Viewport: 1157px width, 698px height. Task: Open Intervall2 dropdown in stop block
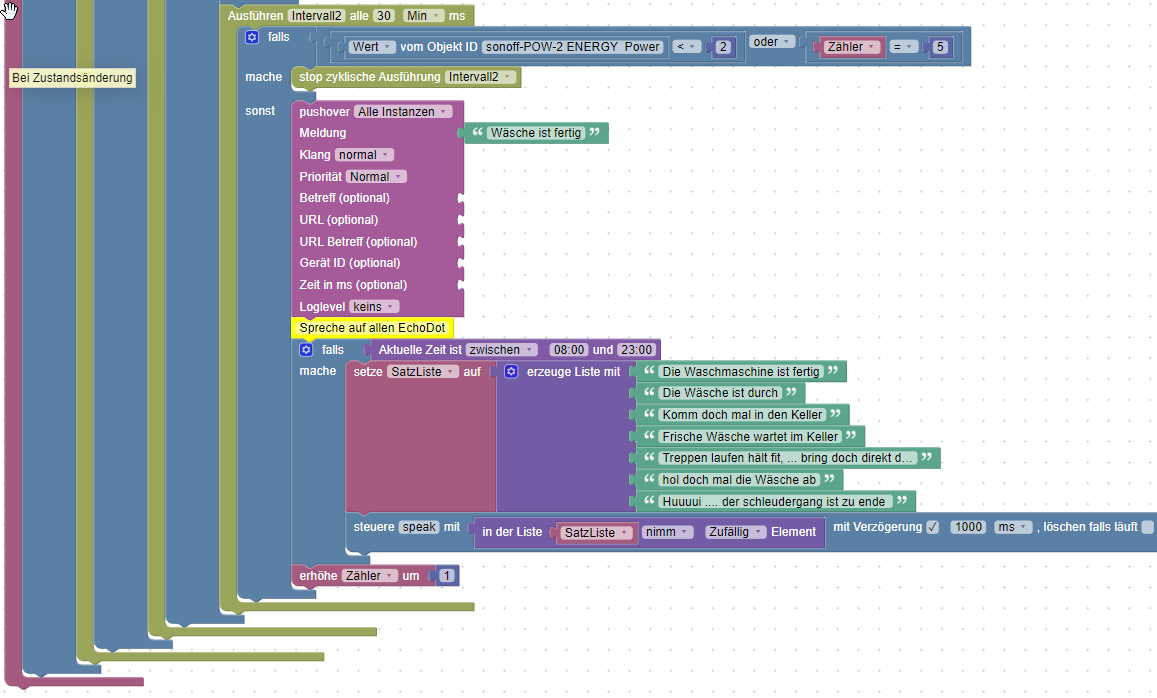click(480, 77)
